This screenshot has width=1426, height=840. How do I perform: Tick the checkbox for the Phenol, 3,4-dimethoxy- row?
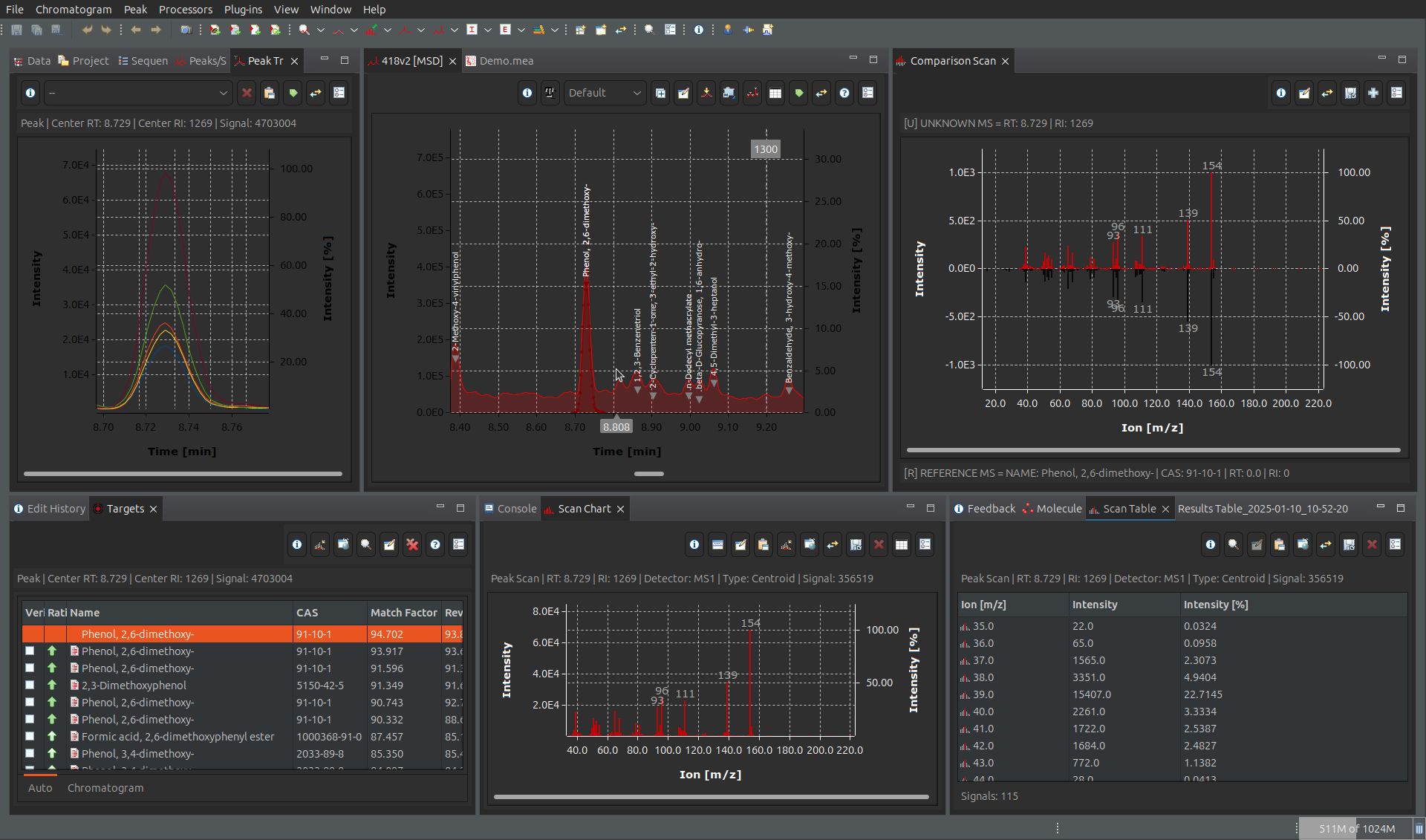pos(30,754)
